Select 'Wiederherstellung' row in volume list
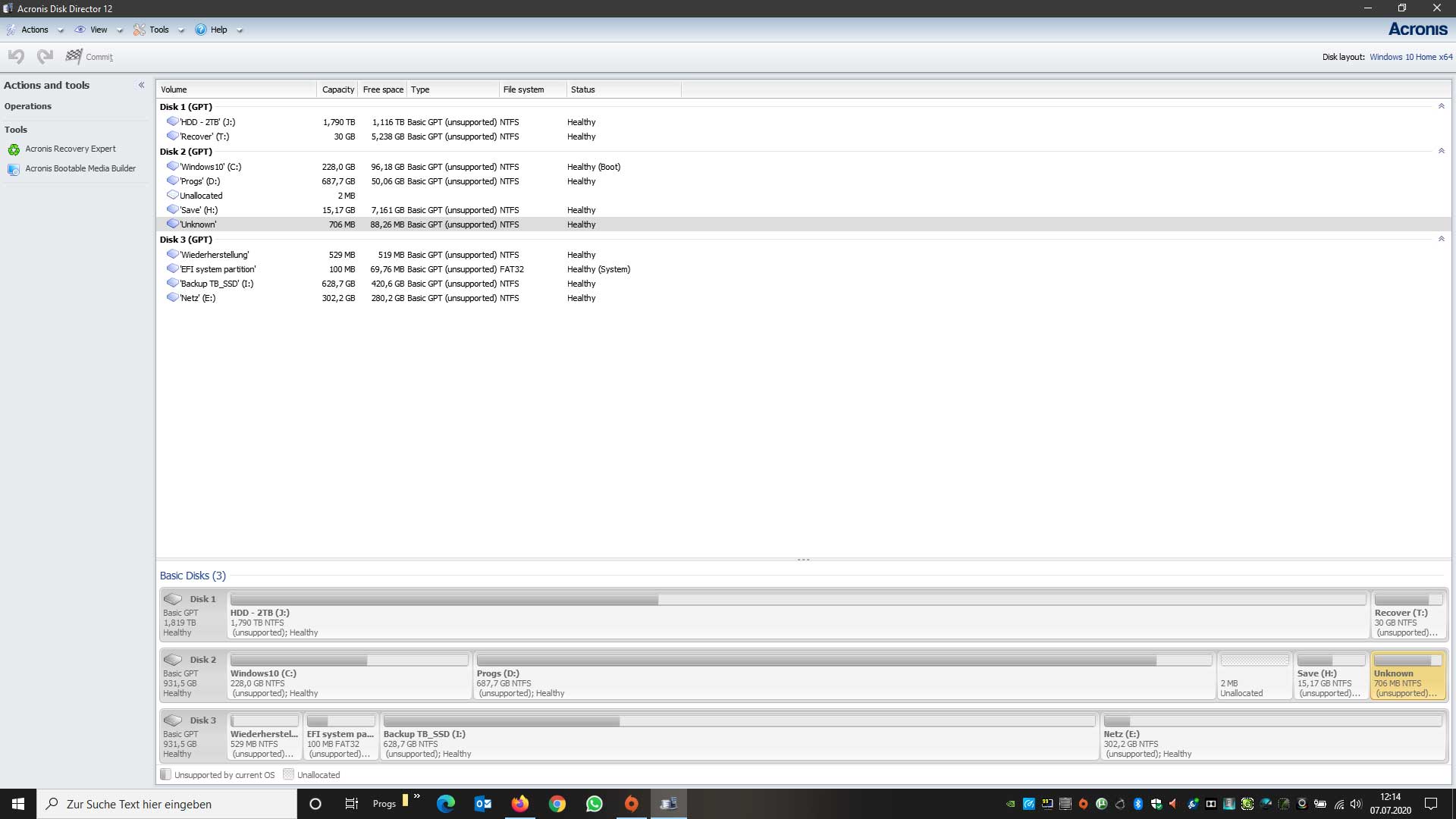 804,255
